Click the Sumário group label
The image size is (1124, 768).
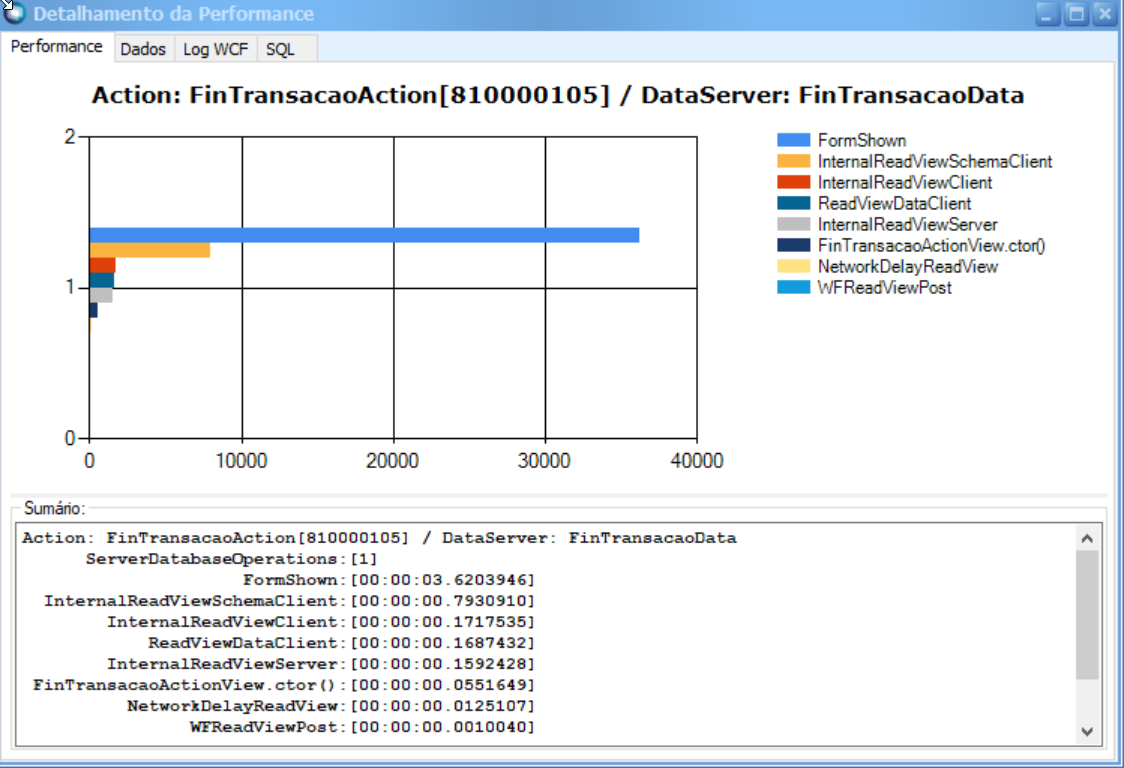pyautogui.click(x=54, y=508)
